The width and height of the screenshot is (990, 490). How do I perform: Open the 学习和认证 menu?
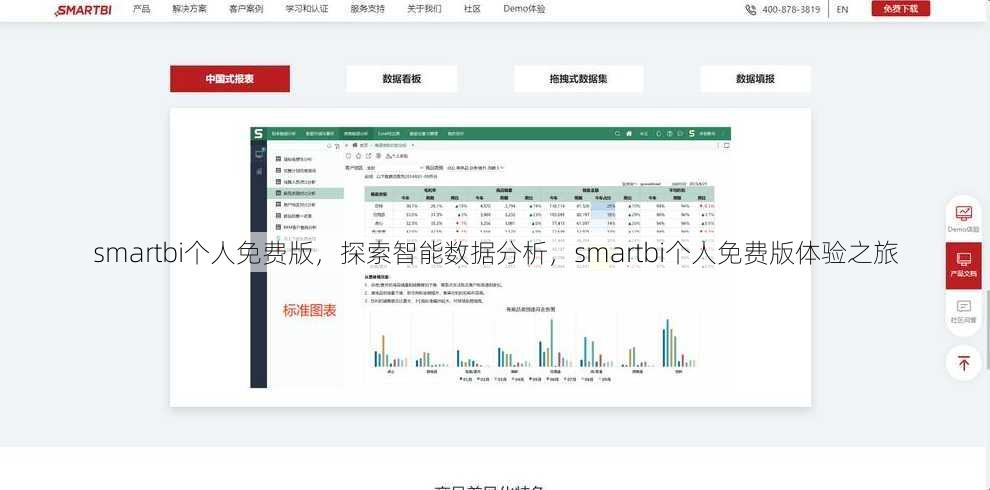(x=307, y=9)
